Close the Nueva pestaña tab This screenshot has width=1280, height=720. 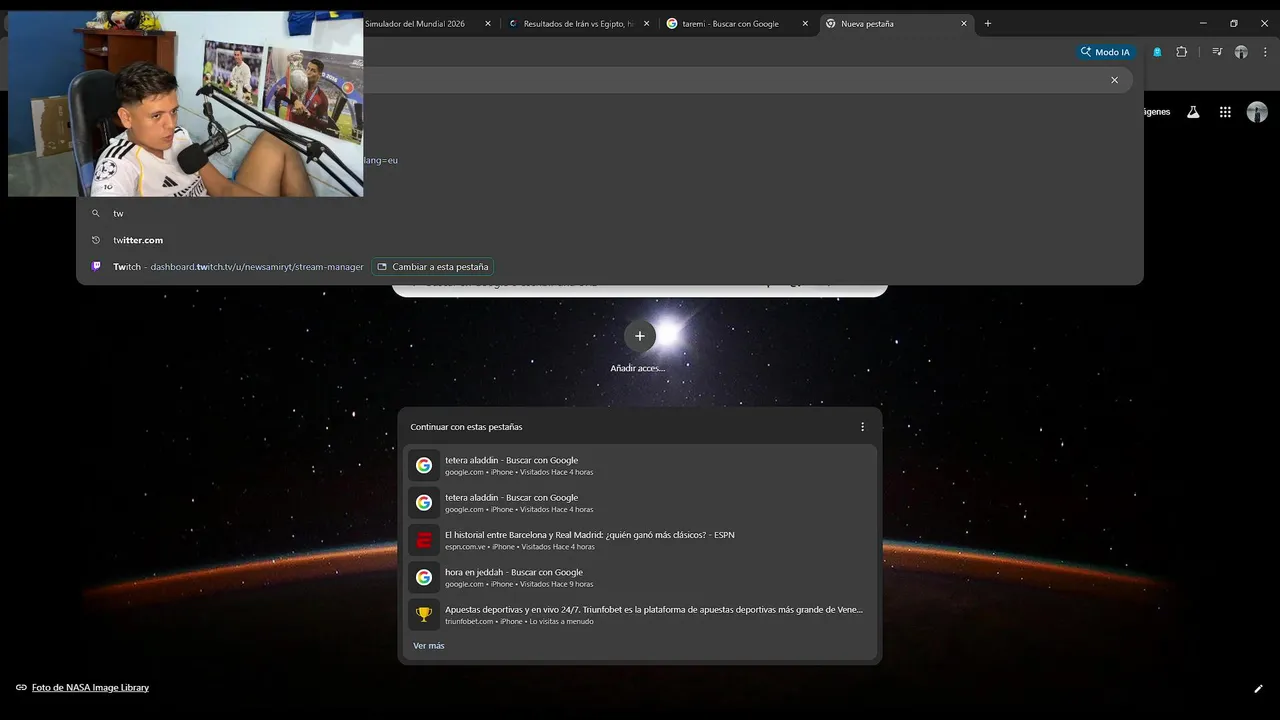pos(964,23)
